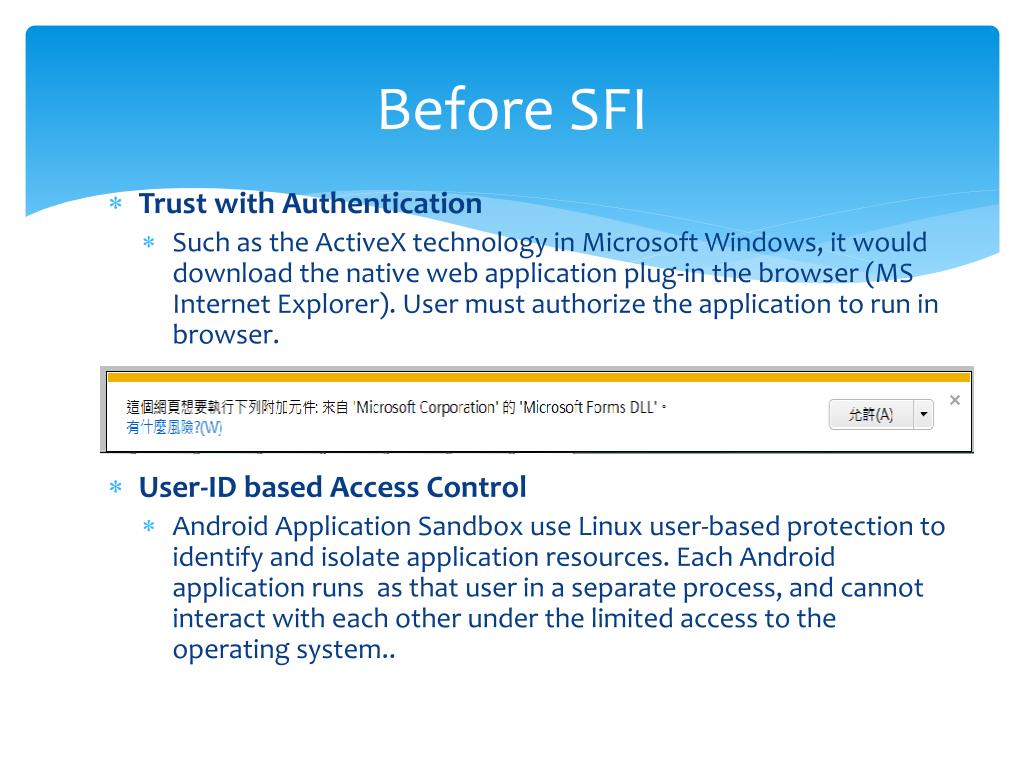Click the 允許(A) allow button

click(871, 414)
